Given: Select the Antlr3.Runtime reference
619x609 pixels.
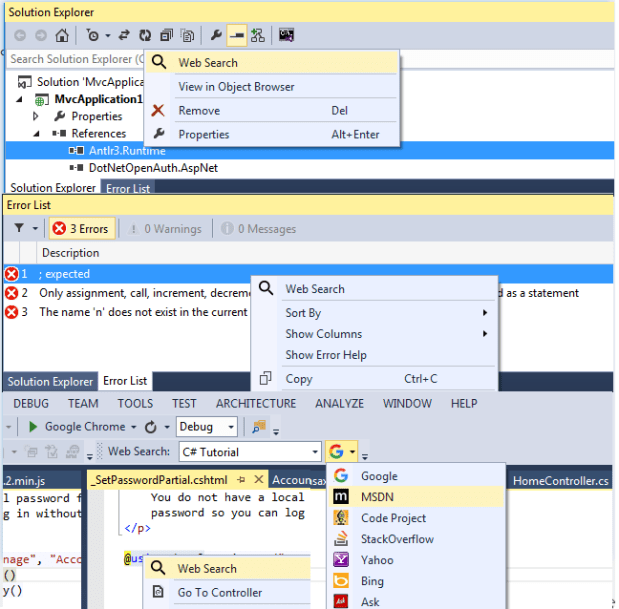Looking at the screenshot, I should [x=127, y=151].
